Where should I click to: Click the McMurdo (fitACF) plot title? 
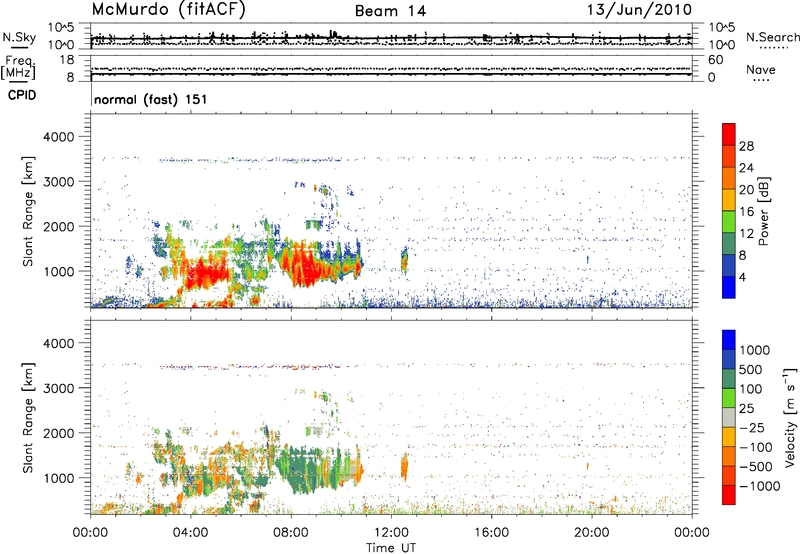(x=168, y=10)
